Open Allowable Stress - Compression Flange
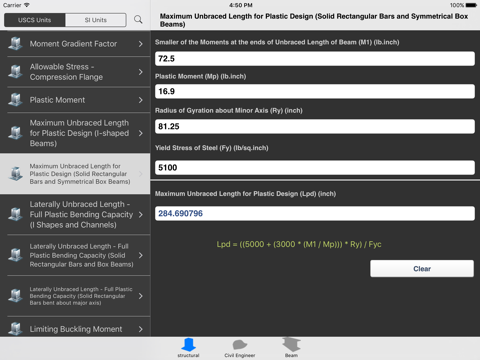This screenshot has height=360, width=480. click(75, 72)
